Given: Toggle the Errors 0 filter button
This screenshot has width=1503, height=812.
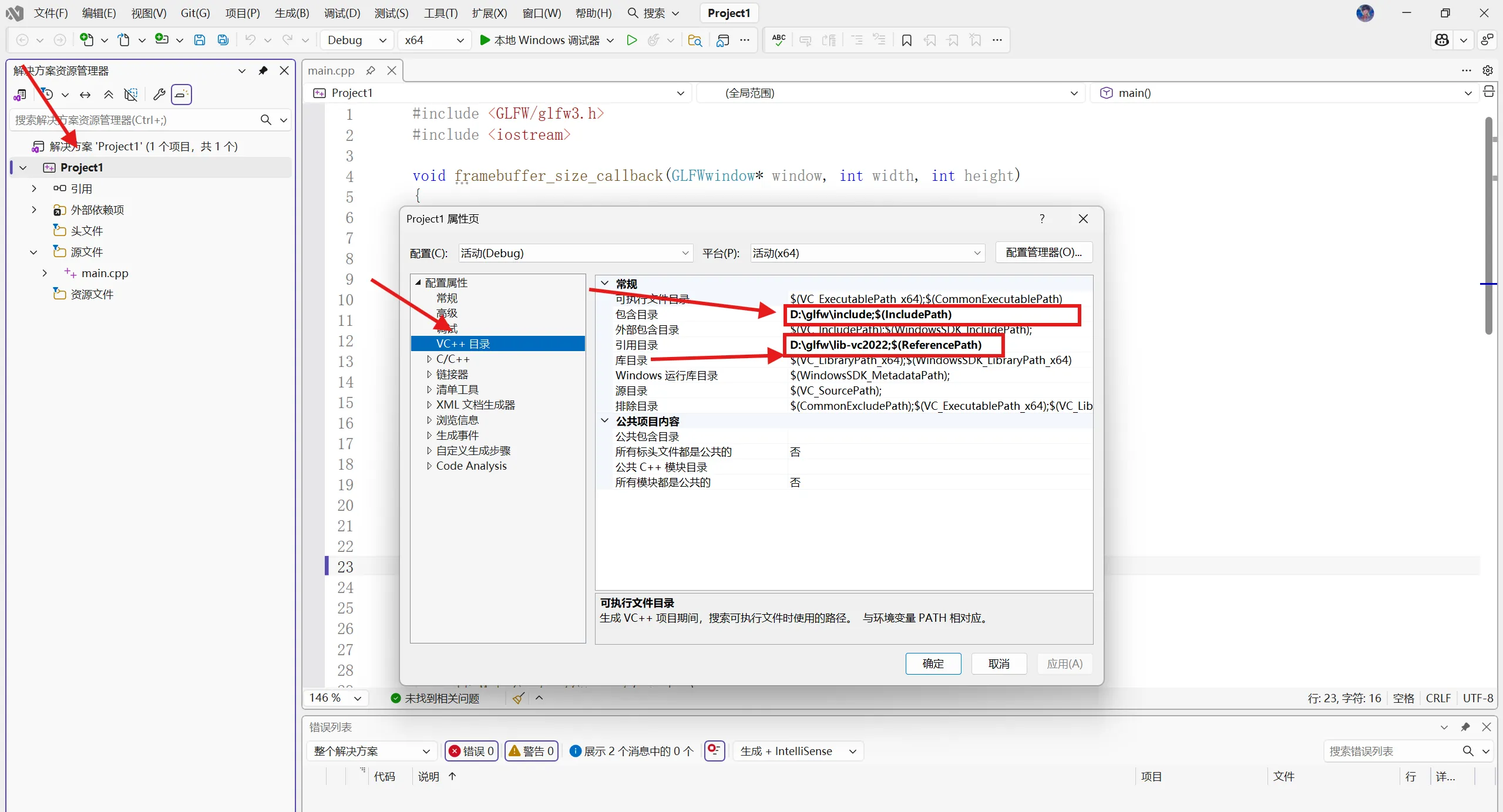Looking at the screenshot, I should 472,751.
